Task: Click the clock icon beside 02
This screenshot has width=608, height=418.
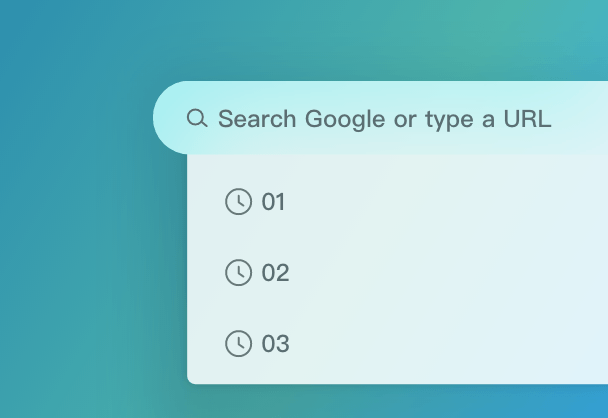Action: [x=238, y=273]
